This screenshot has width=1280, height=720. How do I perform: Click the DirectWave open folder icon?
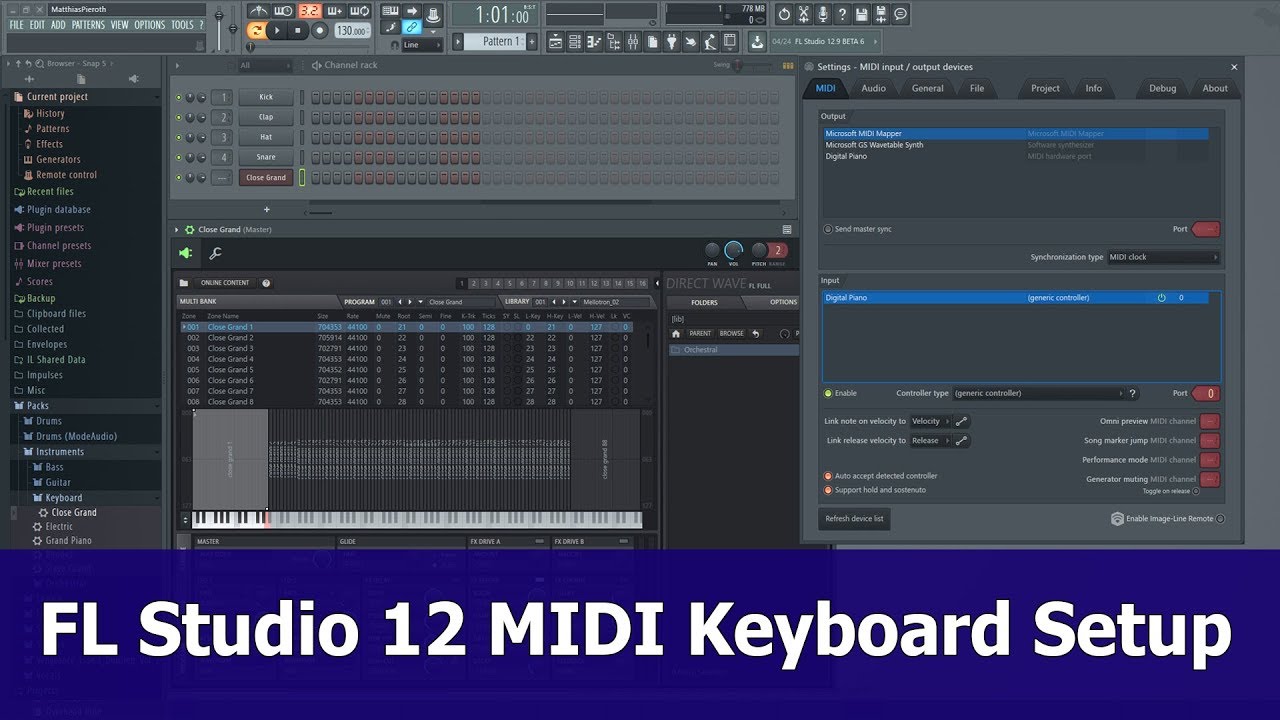click(184, 283)
